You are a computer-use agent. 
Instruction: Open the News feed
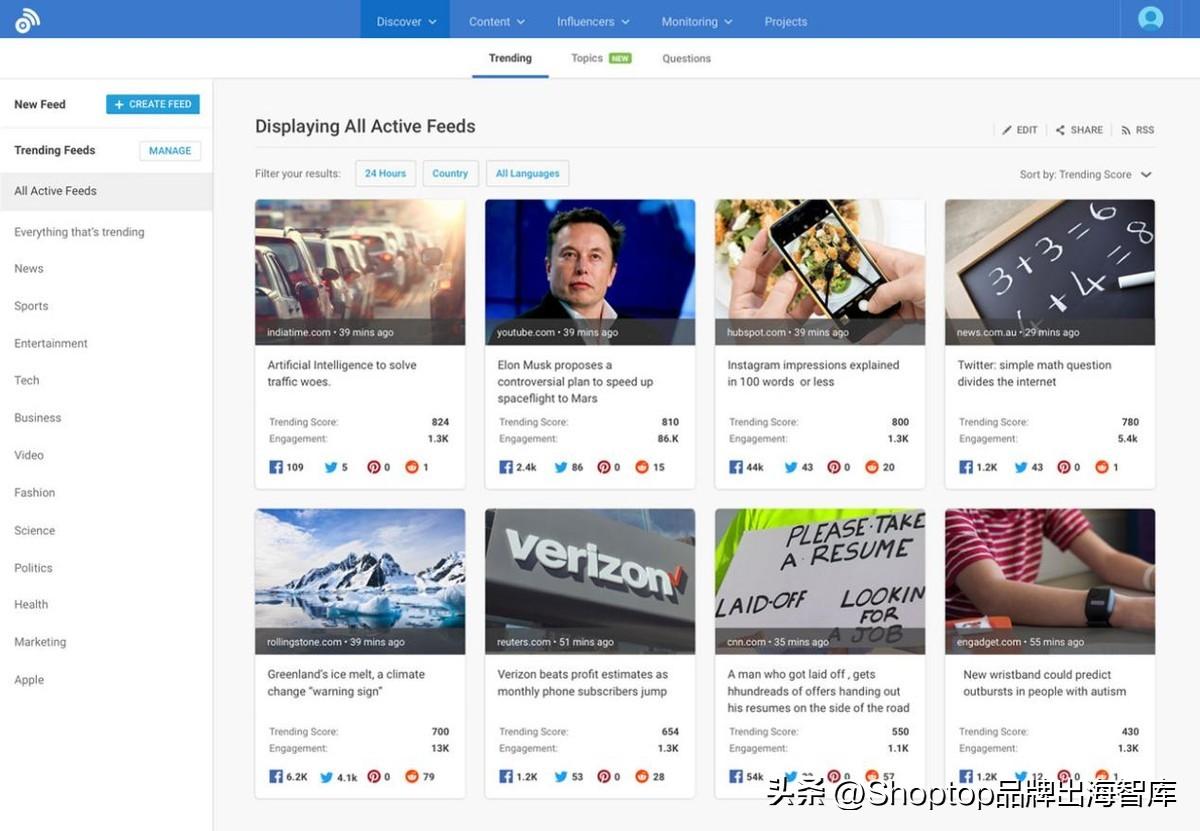(x=29, y=268)
